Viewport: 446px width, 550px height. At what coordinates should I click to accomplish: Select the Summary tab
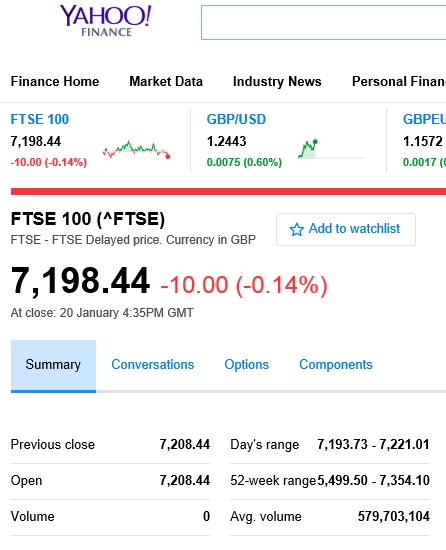[53, 365]
